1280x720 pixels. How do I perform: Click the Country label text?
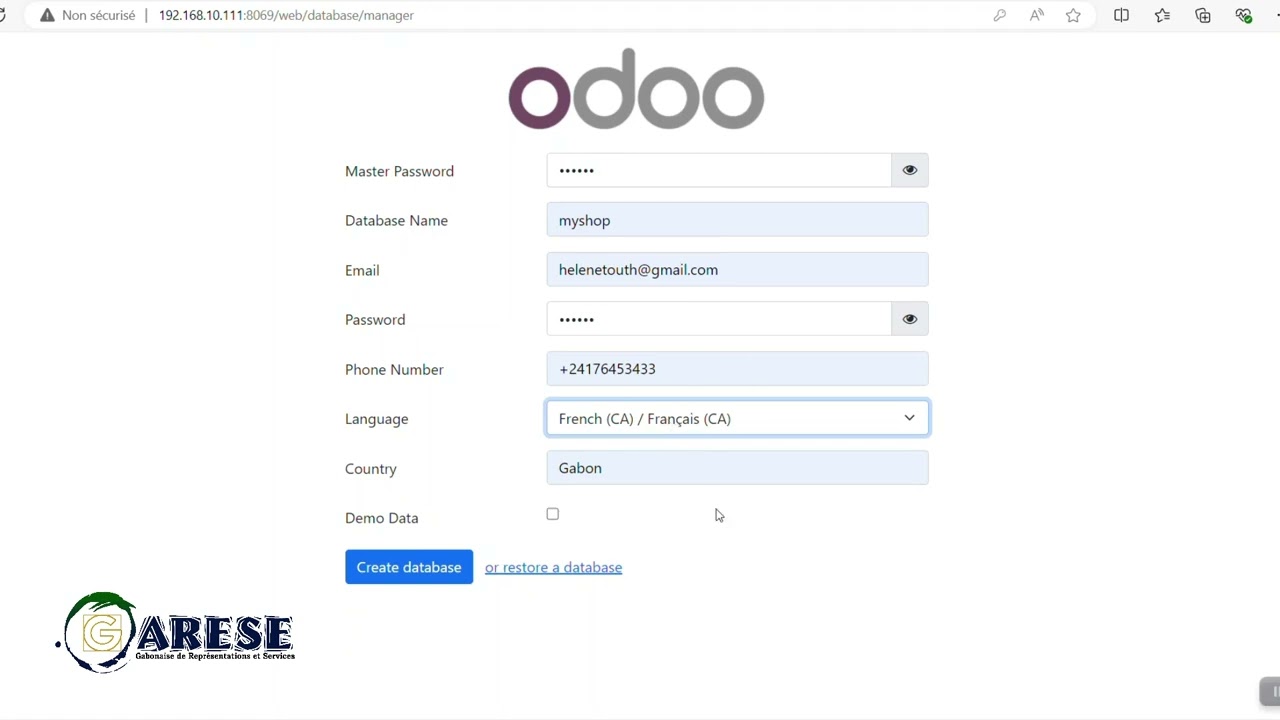[370, 468]
